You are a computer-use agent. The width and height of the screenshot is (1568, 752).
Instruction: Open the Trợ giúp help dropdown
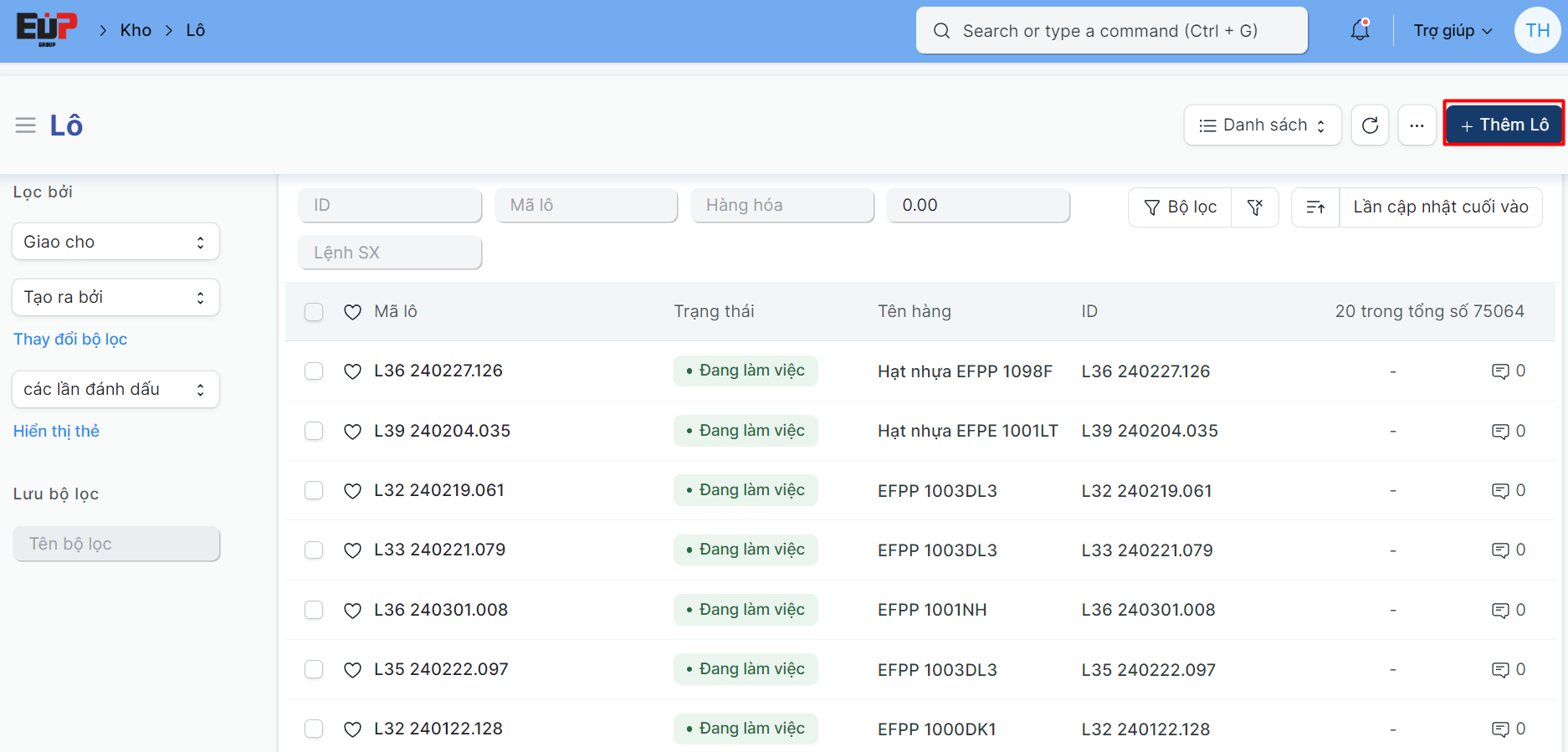pos(1453,31)
